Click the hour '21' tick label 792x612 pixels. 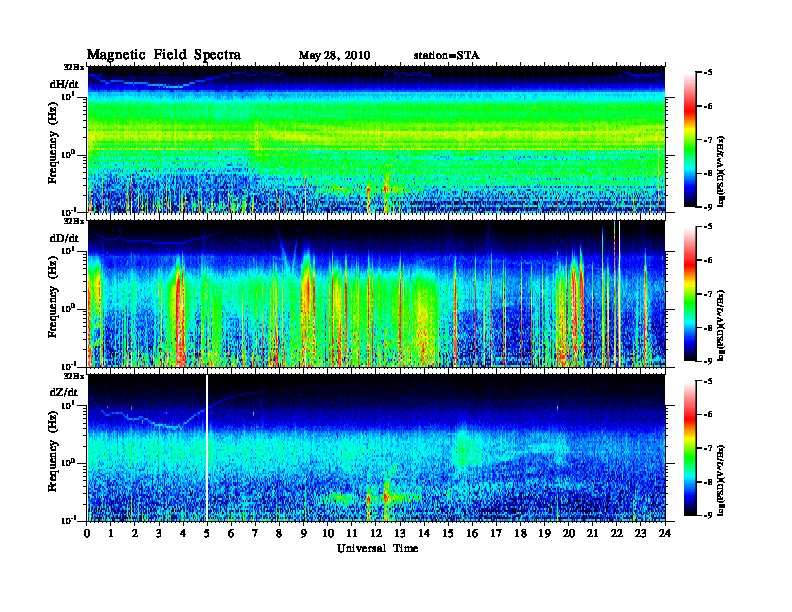click(x=592, y=534)
